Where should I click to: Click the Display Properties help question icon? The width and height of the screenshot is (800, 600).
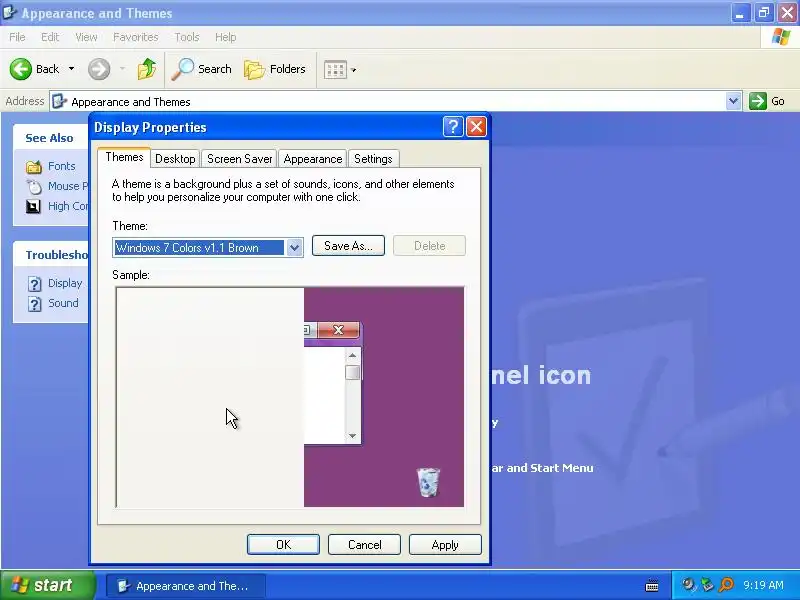pos(453,127)
